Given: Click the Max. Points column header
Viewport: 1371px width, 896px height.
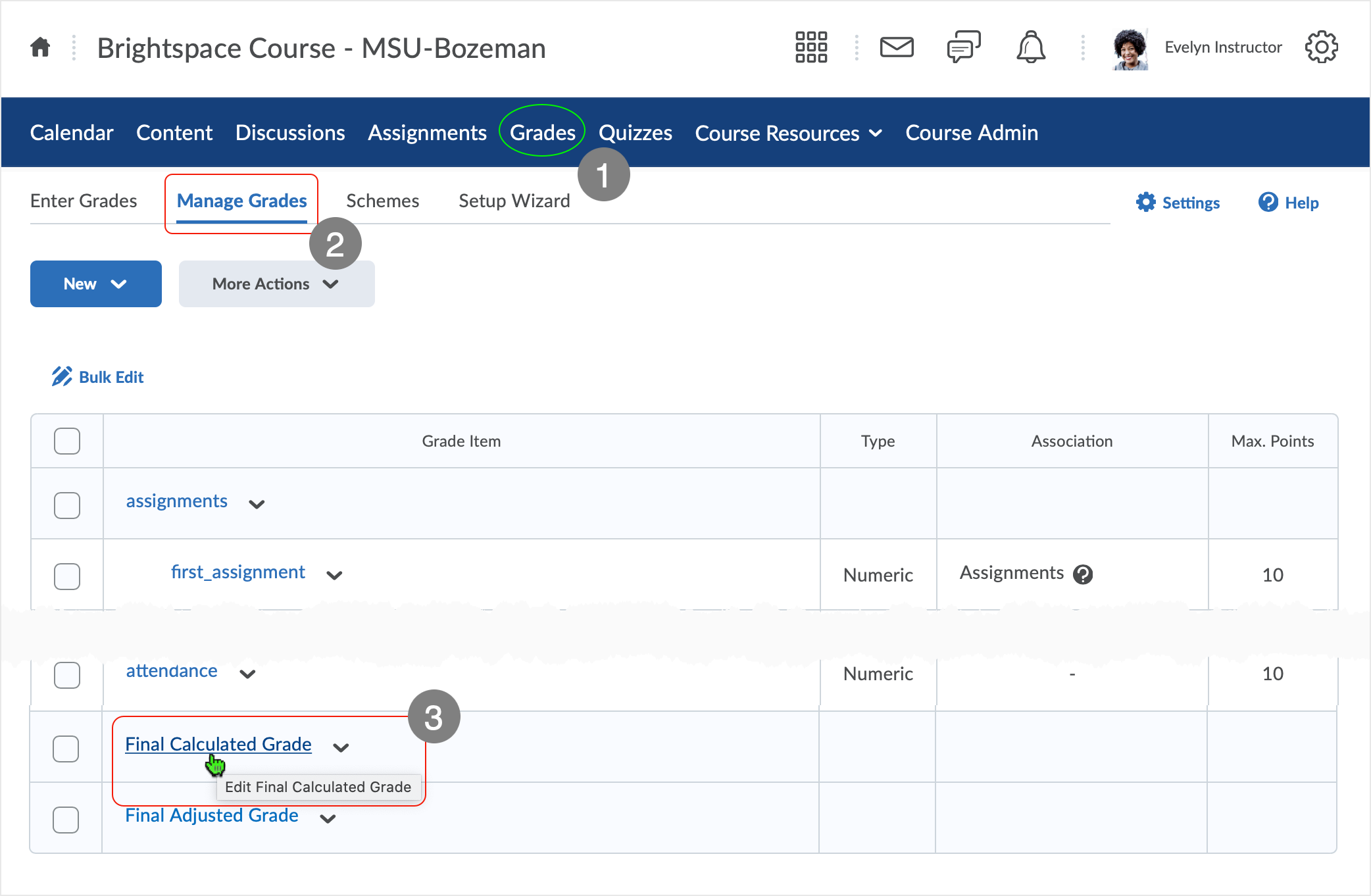Looking at the screenshot, I should [x=1273, y=441].
